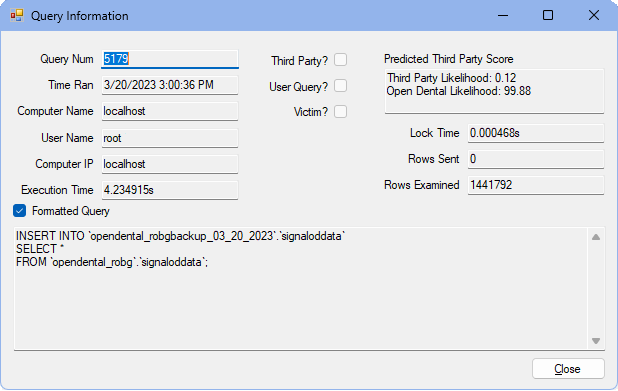Select the Query Num field
Screen dimensions: 618x391
coord(170,59)
